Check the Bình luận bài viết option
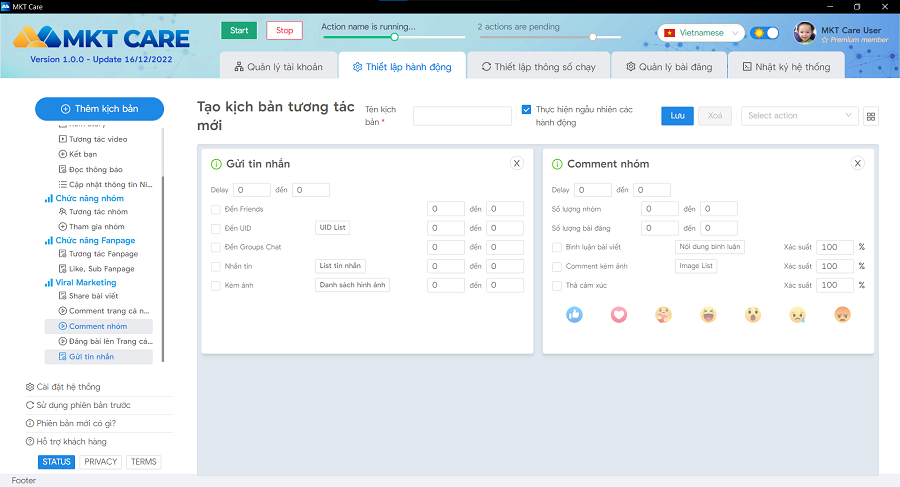The height and width of the screenshot is (487, 900). click(557, 247)
